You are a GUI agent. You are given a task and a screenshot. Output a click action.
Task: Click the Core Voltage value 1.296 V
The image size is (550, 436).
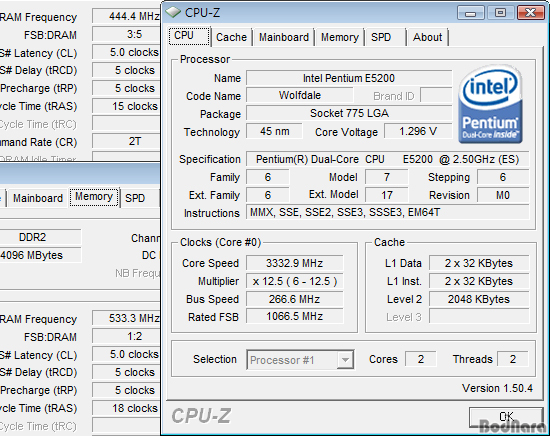pyautogui.click(x=418, y=131)
